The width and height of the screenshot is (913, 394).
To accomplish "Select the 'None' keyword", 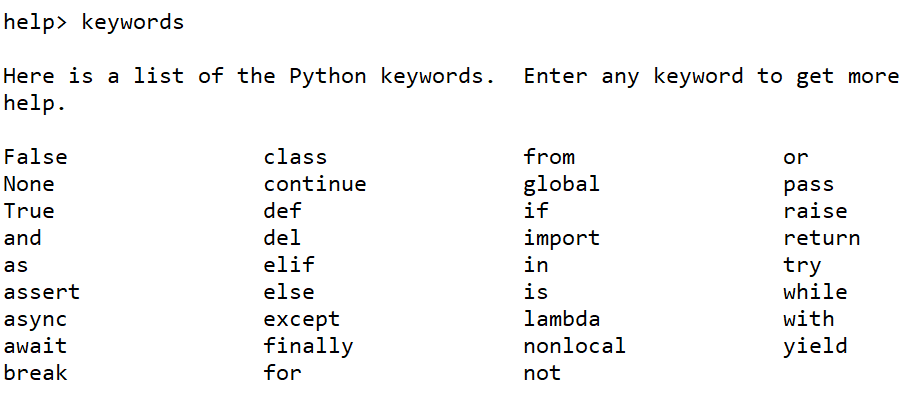I will click(x=29, y=184).
